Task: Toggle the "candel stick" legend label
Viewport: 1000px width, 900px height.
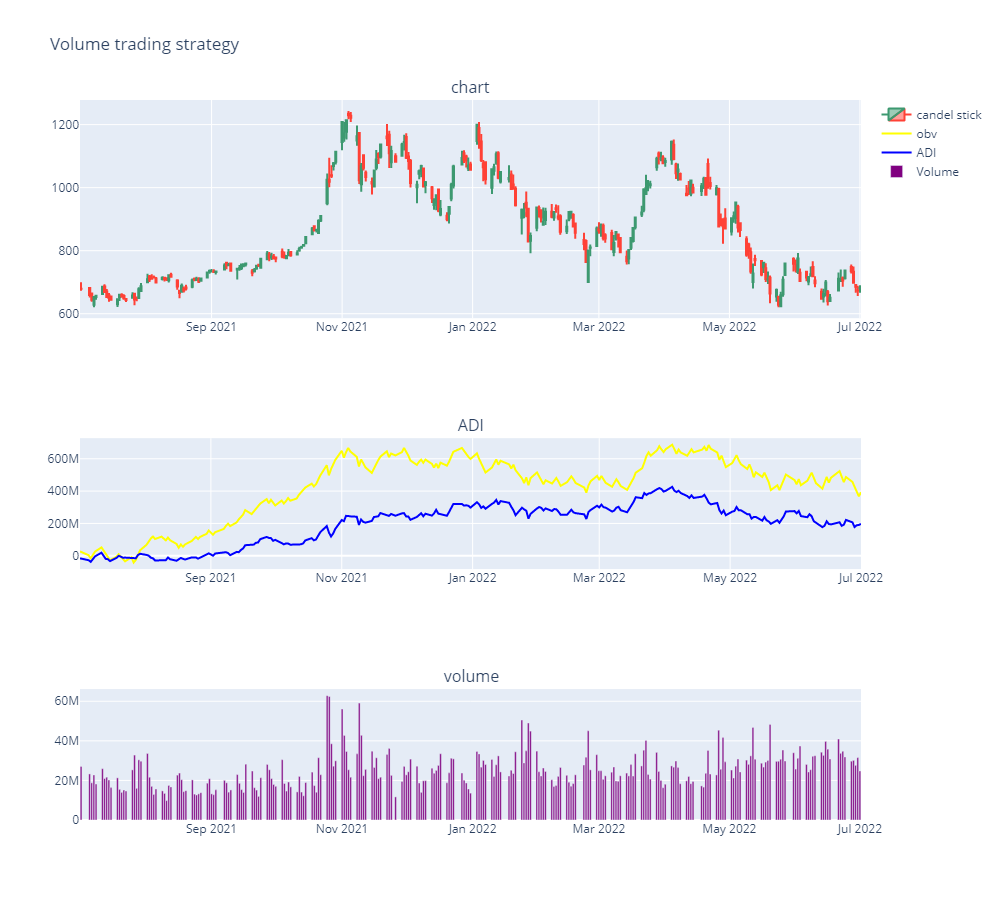Action: [948, 115]
